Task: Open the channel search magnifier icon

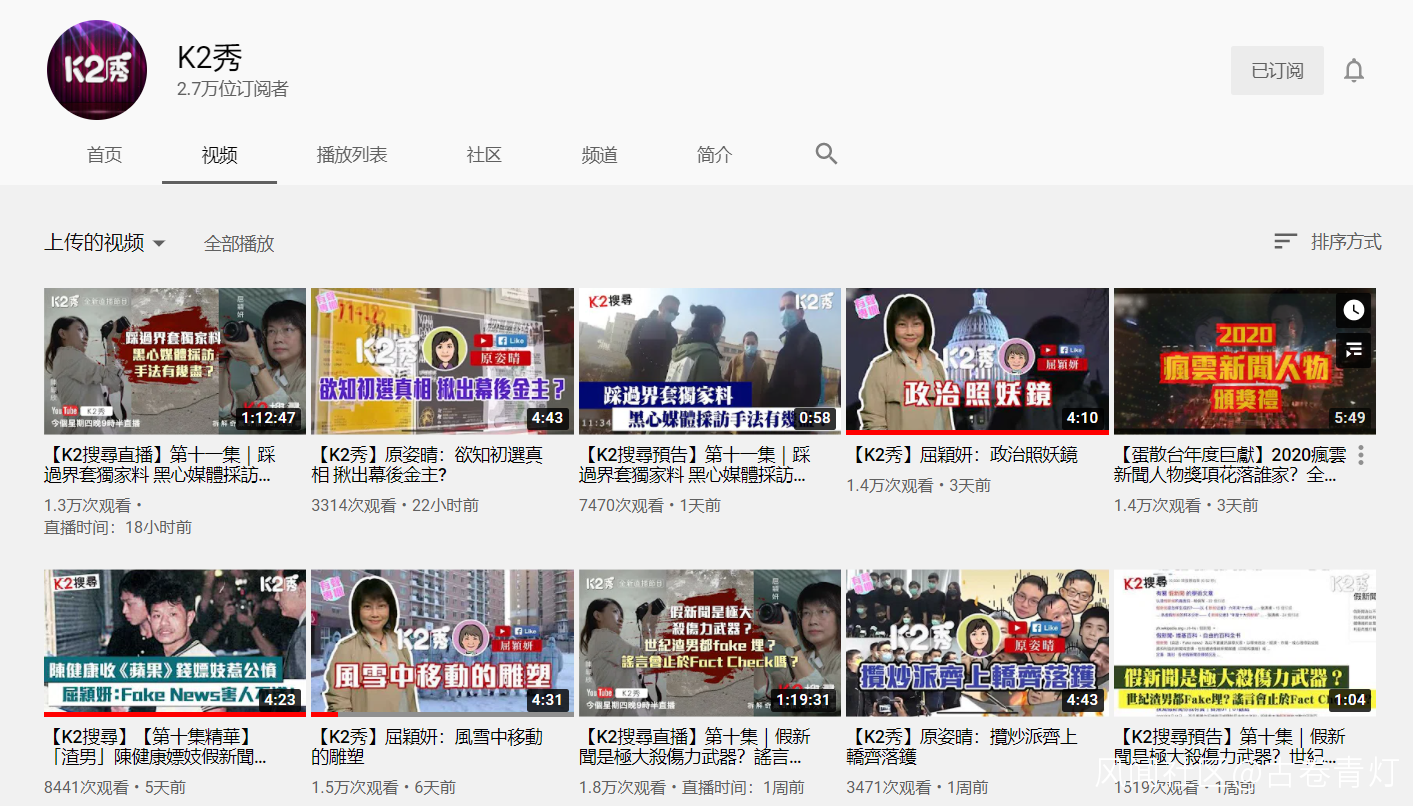Action: (826, 154)
